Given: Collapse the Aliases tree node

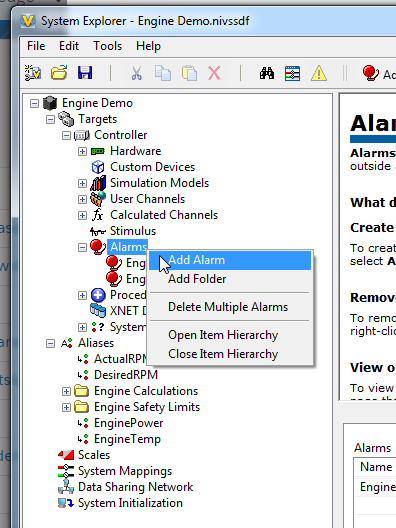Looking at the screenshot, I should pos(51,343).
